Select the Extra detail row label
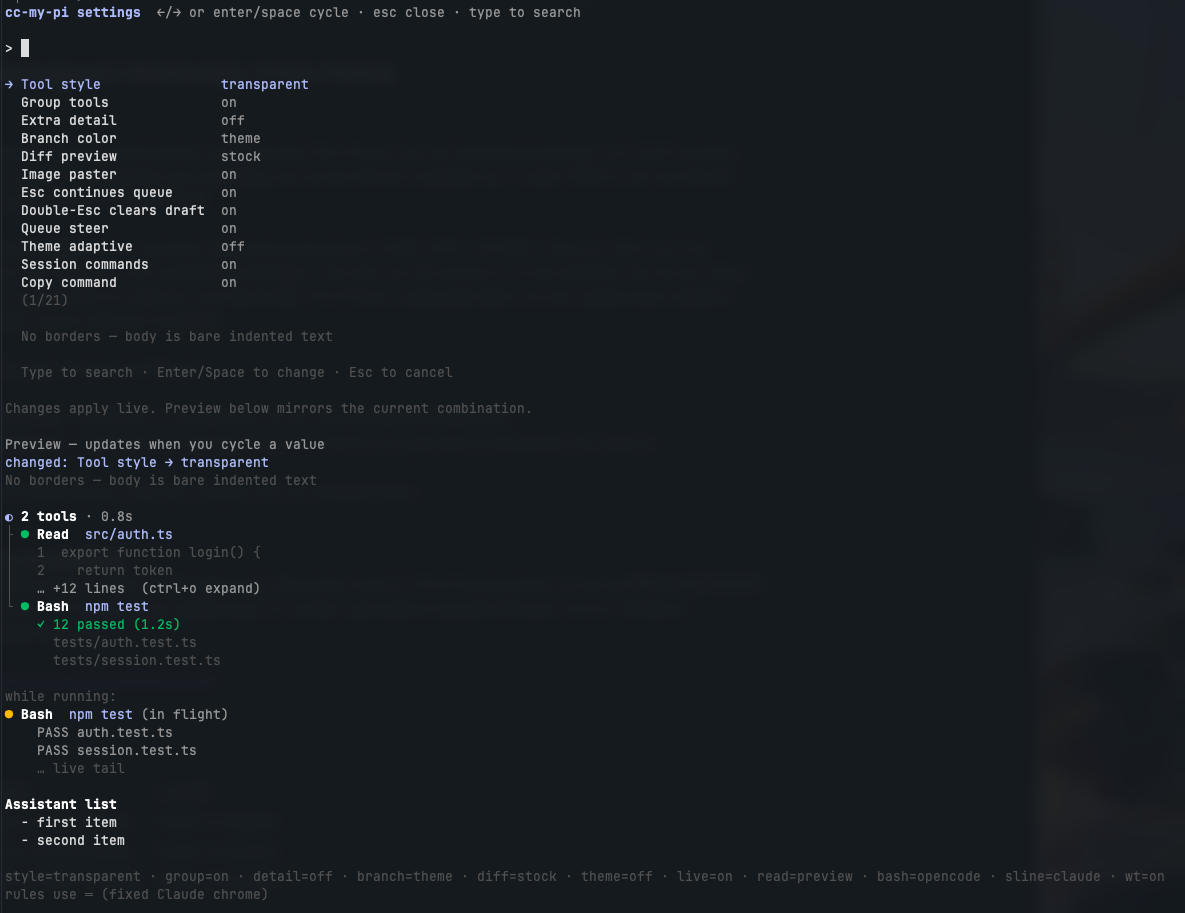This screenshot has height=913, width=1185. 69,121
